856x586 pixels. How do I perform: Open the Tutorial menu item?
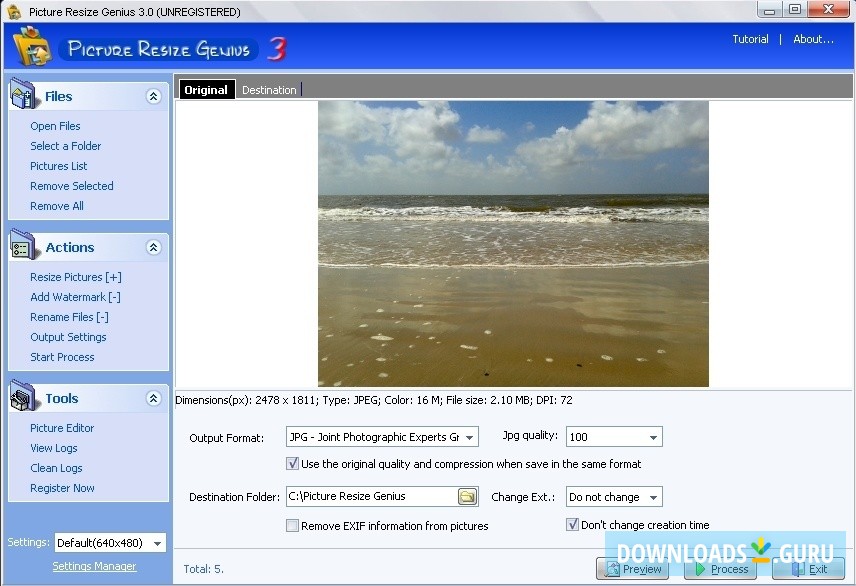click(x=750, y=39)
